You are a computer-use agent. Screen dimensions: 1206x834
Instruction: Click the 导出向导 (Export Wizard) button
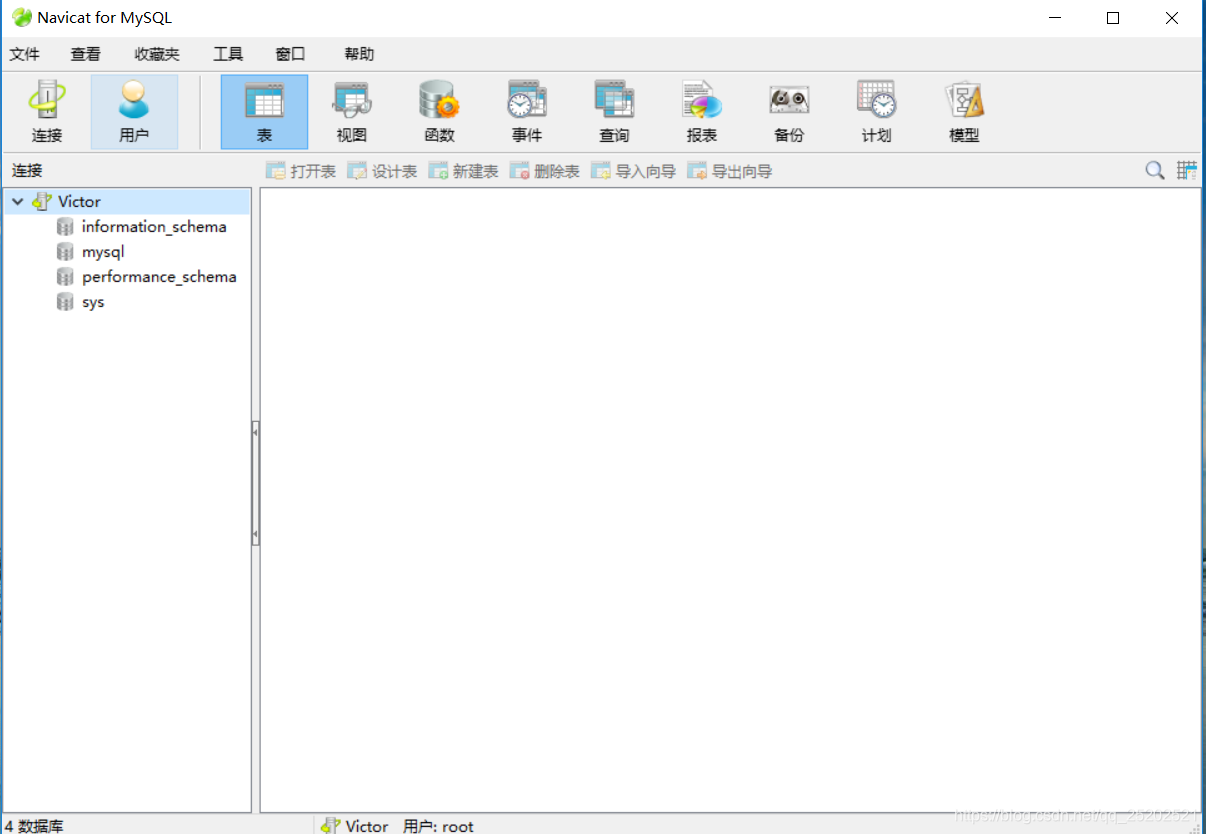point(730,171)
